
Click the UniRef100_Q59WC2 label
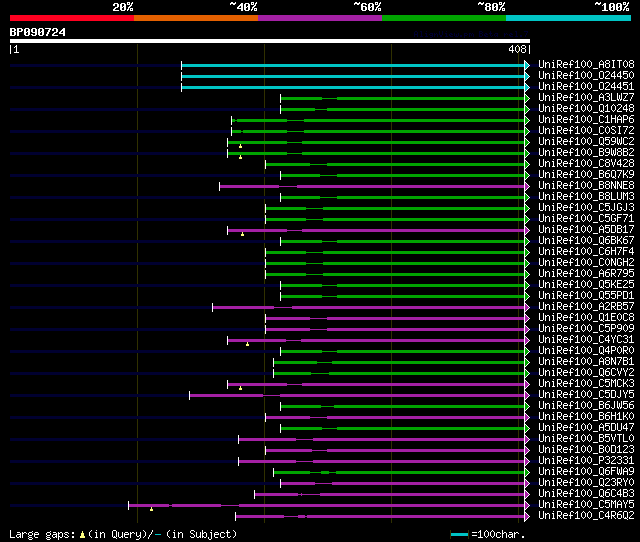586,141
